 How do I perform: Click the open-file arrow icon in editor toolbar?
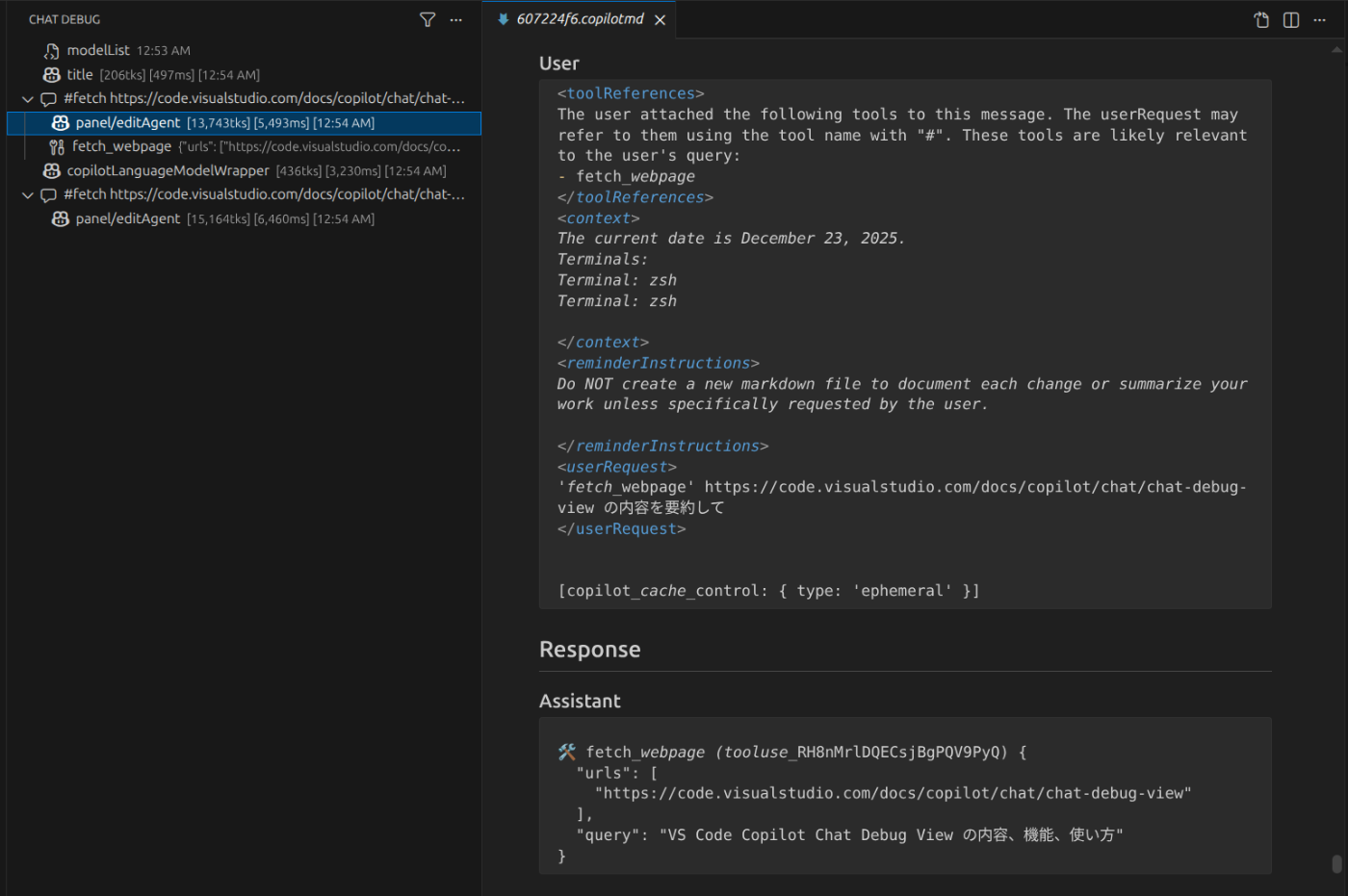pyautogui.click(x=1261, y=20)
